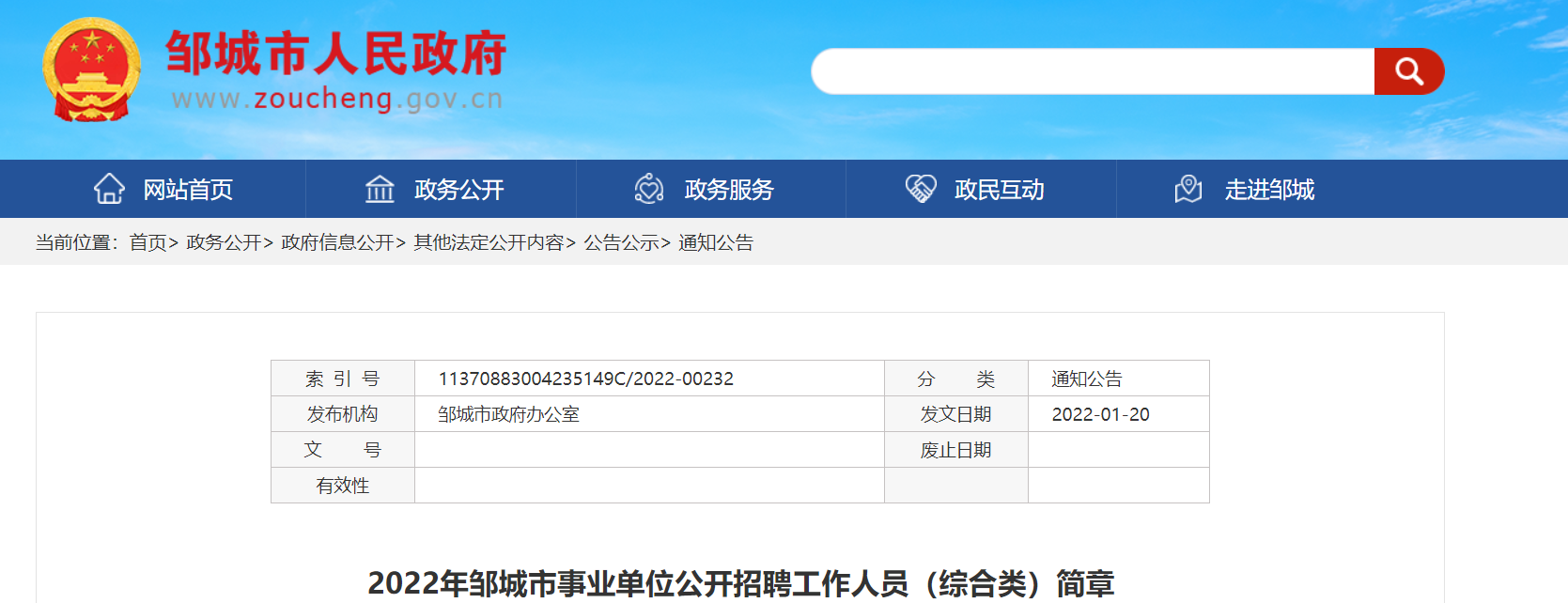Click the 索引号 label cell
Image resolution: width=1568 pixels, height=603 pixels.
pos(343,379)
